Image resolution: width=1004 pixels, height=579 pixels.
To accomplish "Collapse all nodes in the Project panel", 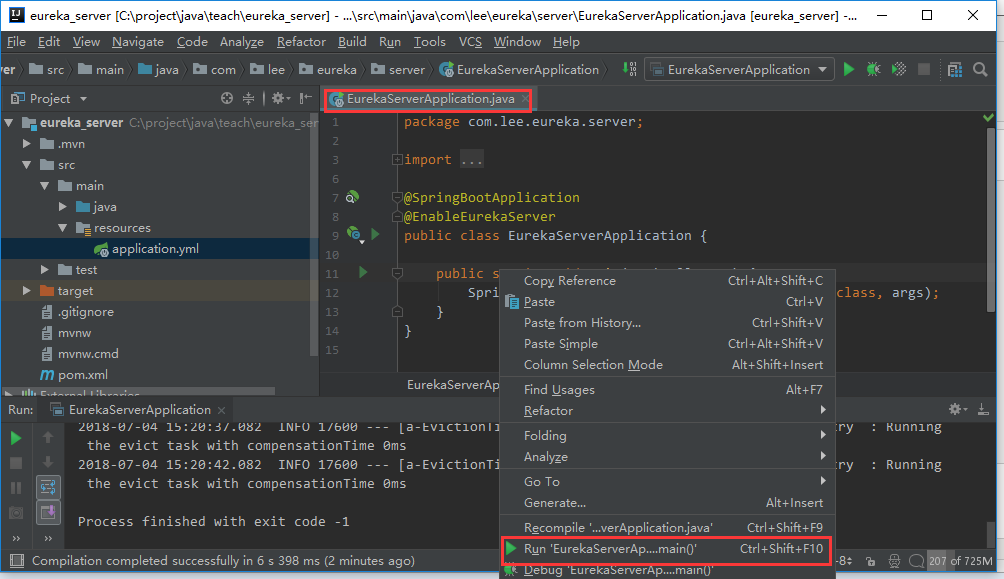I will tap(248, 98).
